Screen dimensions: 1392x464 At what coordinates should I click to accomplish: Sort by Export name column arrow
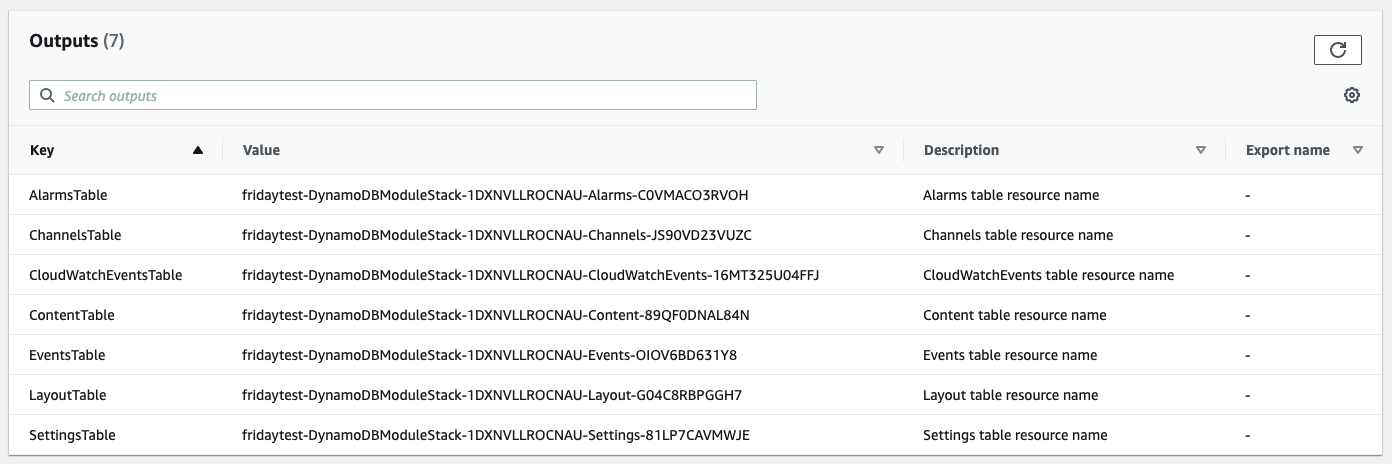[1358, 150]
